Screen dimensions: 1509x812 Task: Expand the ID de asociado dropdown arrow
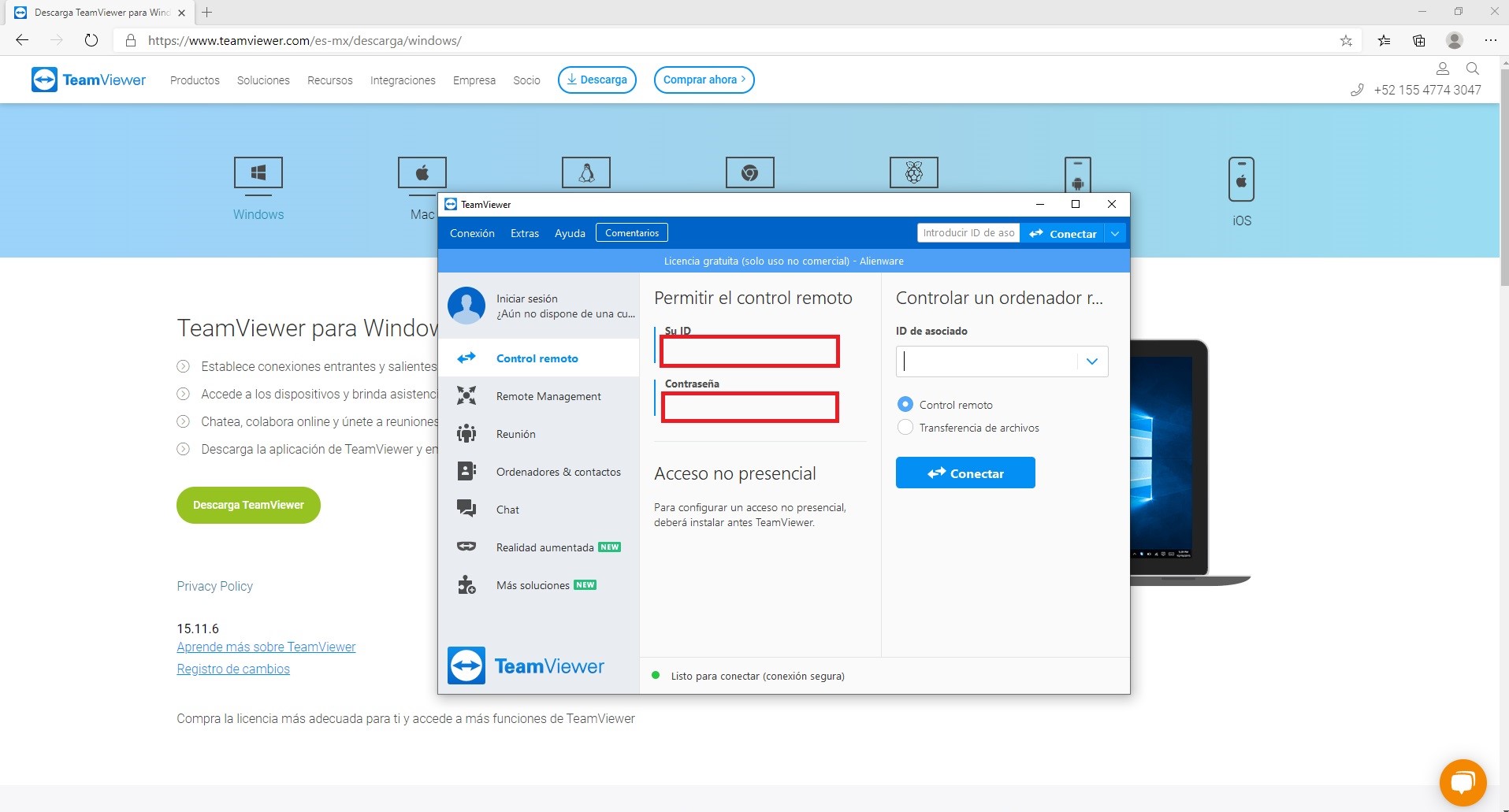(x=1092, y=362)
